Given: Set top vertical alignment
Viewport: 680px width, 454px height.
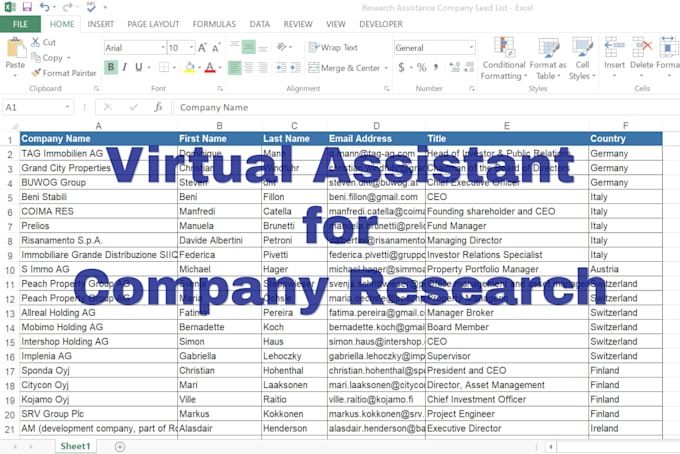Looking at the screenshot, I should pyautogui.click(x=235, y=46).
